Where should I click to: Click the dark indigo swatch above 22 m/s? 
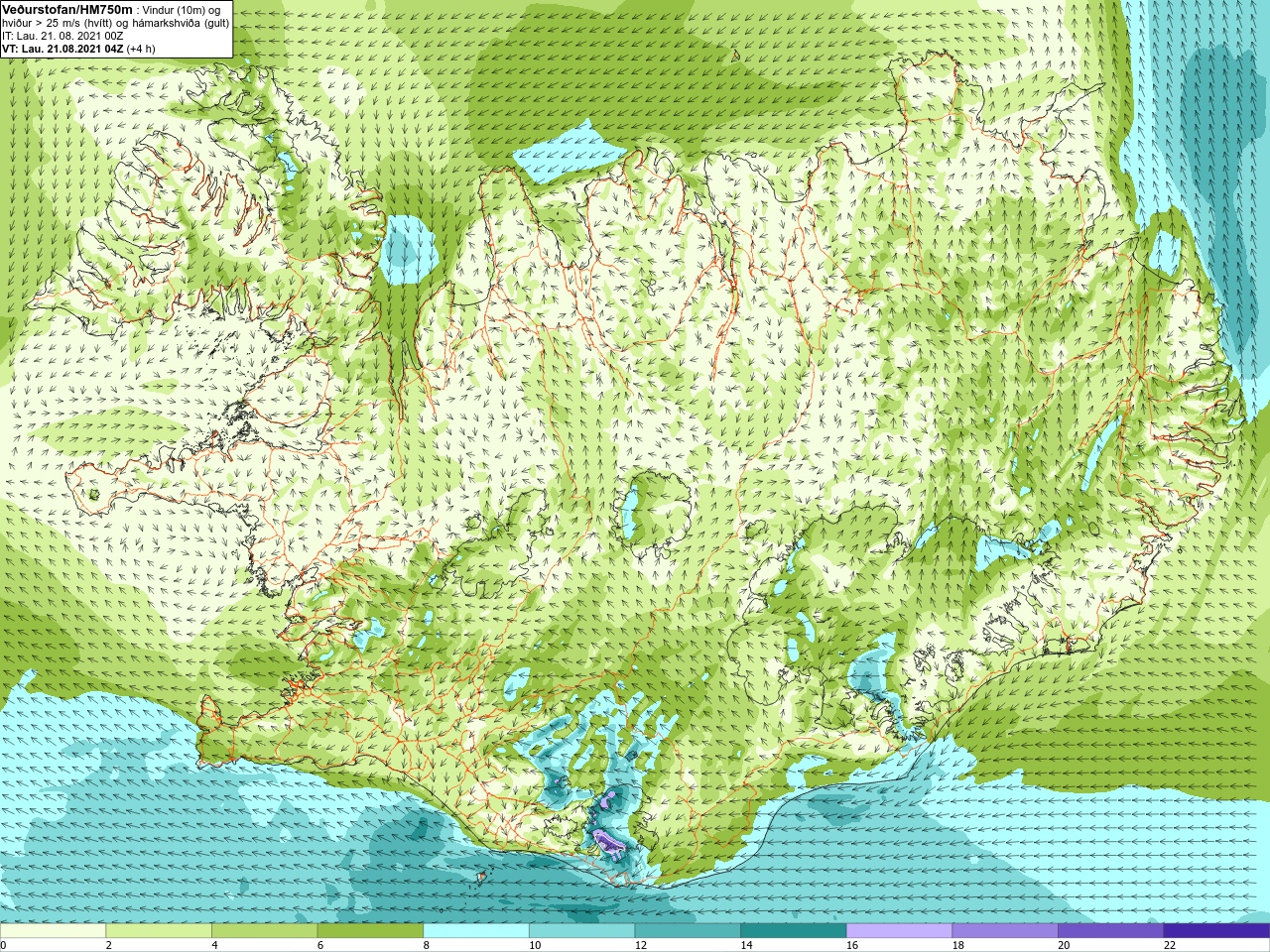pos(1216,931)
